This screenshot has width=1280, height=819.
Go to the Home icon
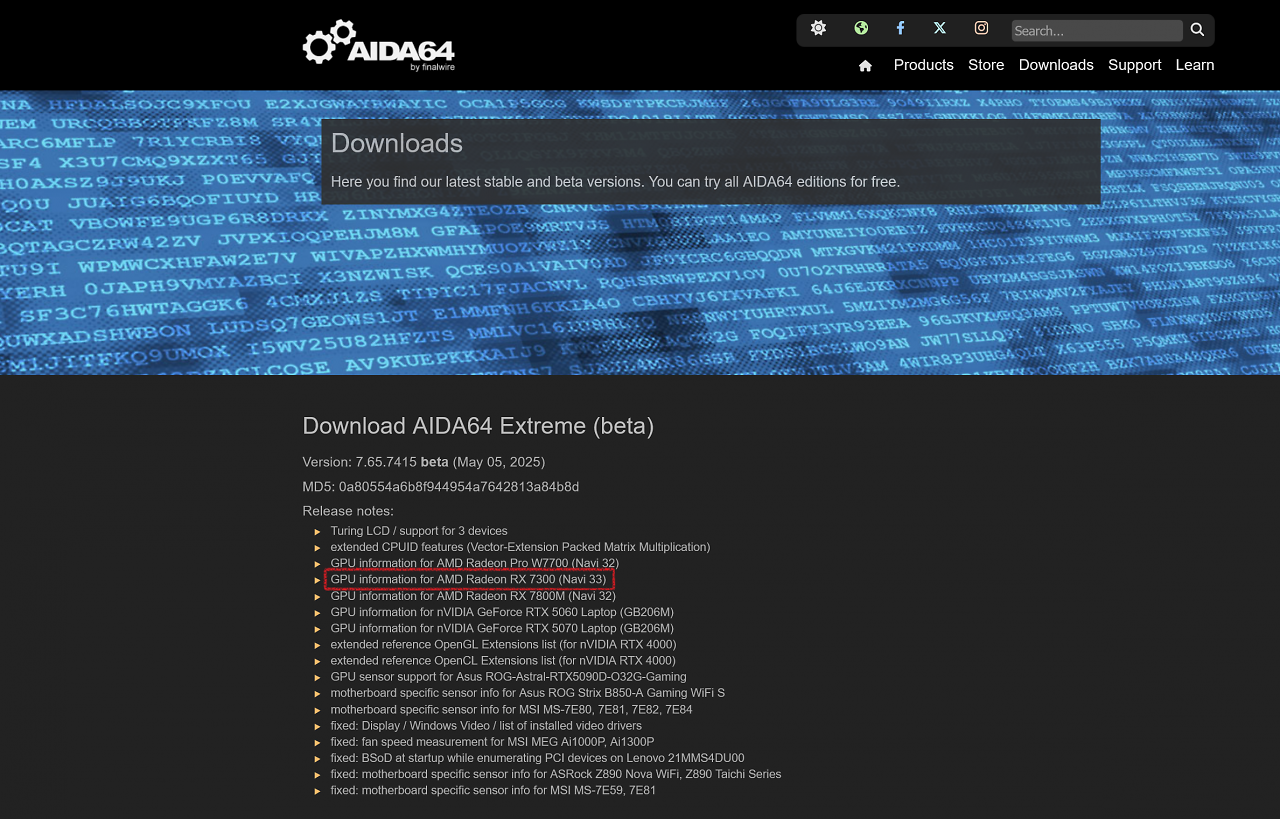(x=866, y=66)
